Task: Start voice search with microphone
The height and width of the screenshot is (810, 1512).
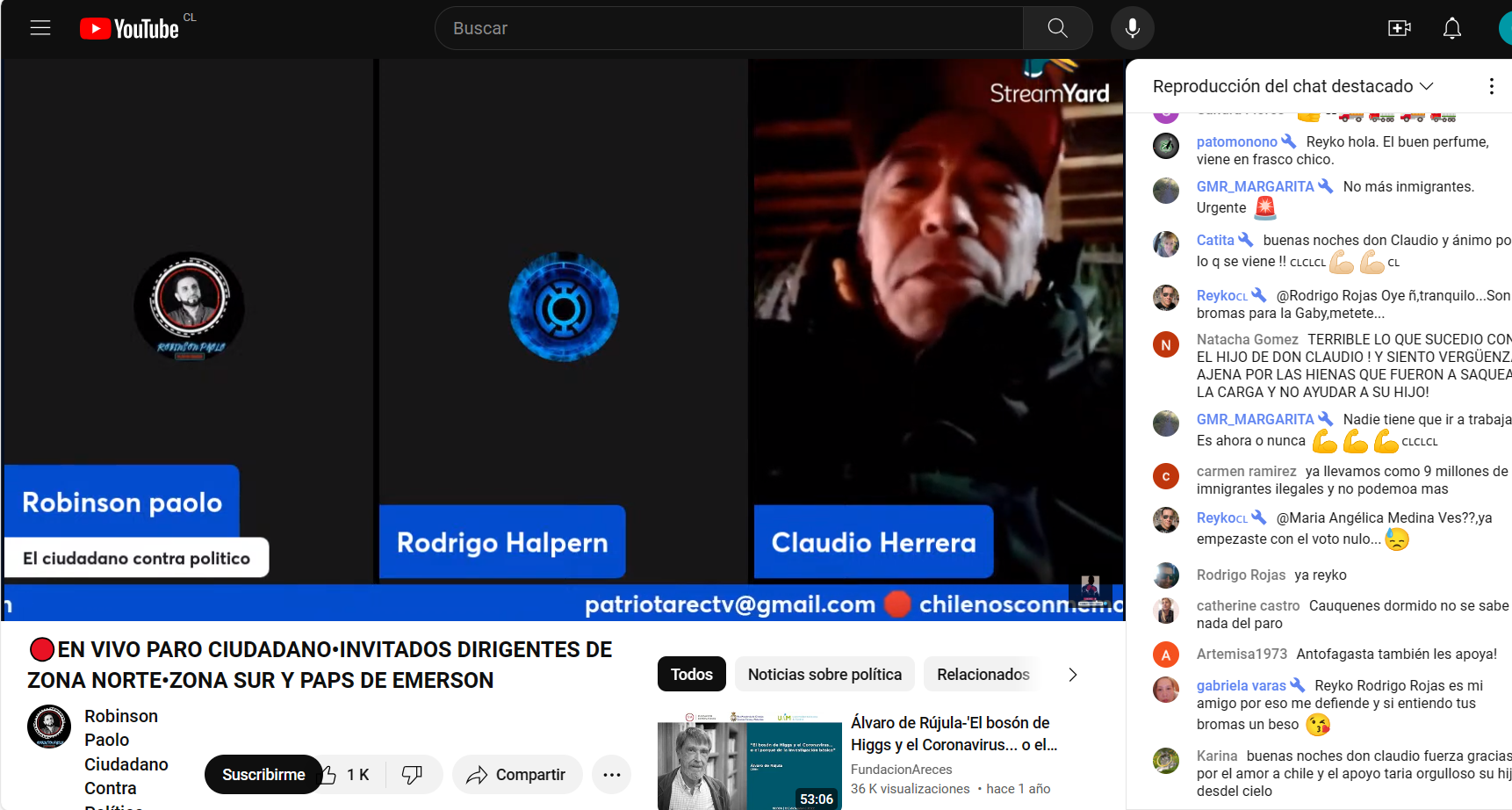Action: (x=1132, y=28)
